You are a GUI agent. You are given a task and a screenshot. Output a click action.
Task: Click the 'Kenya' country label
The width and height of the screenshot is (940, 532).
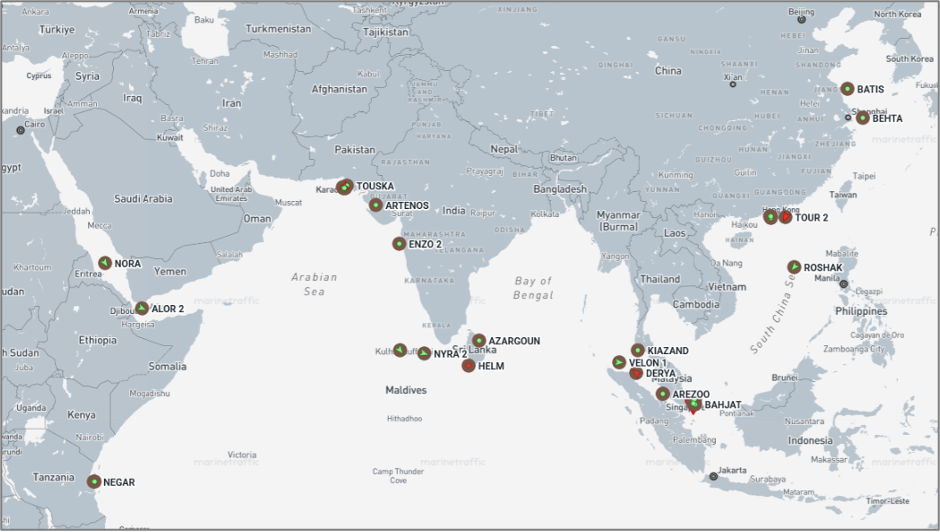[x=82, y=414]
